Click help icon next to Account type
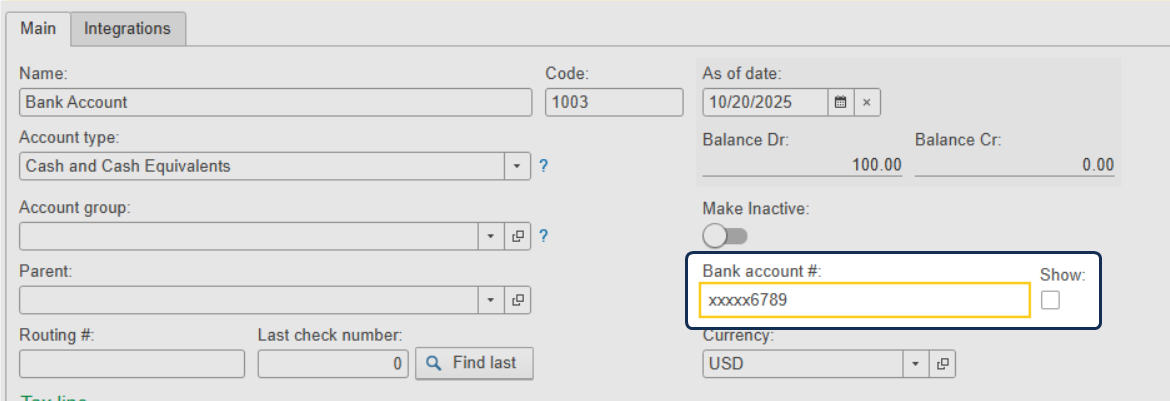1170x401 pixels. pyautogui.click(x=544, y=166)
